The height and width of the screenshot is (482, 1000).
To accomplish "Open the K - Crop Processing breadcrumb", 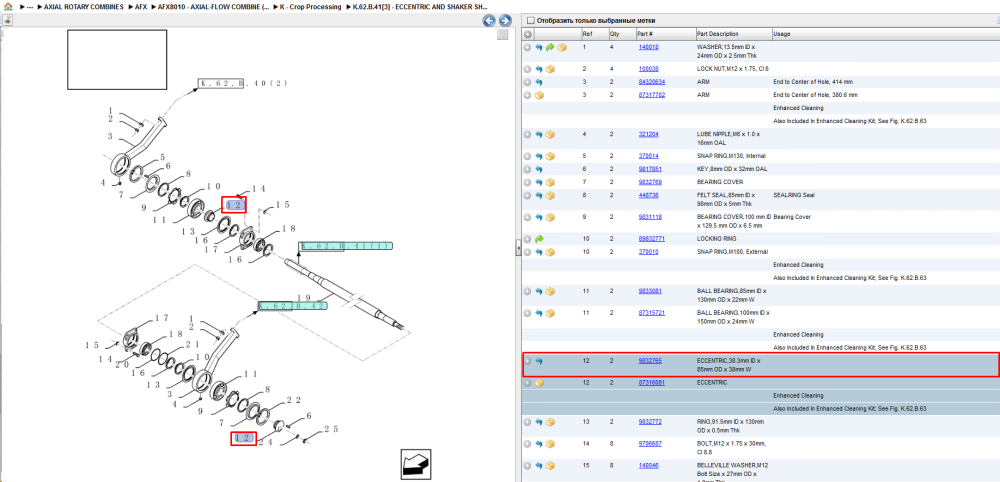I will [x=311, y=6].
